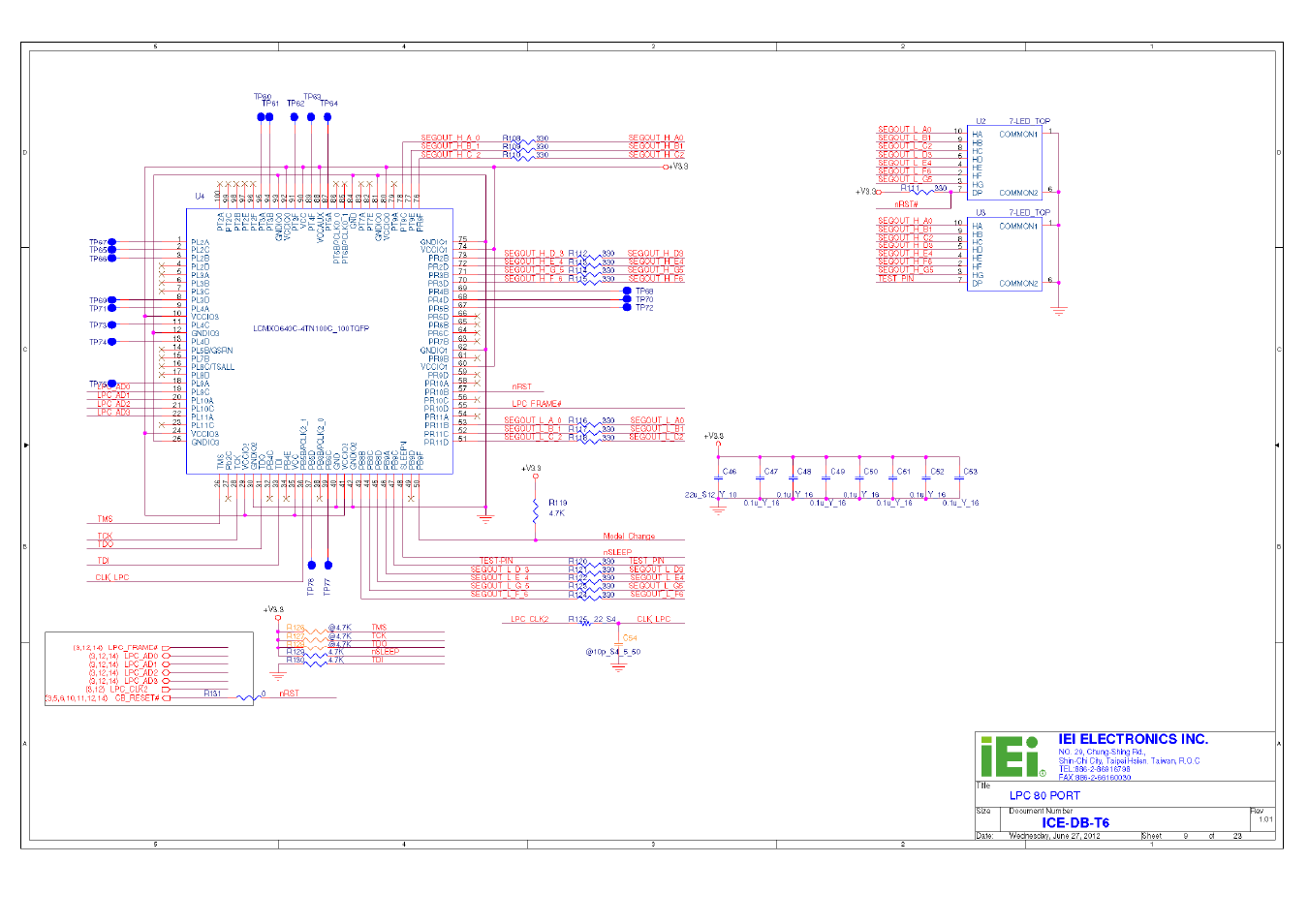Select the TP68 test point dot
Screen dimensions: 1308x924
click(627, 291)
